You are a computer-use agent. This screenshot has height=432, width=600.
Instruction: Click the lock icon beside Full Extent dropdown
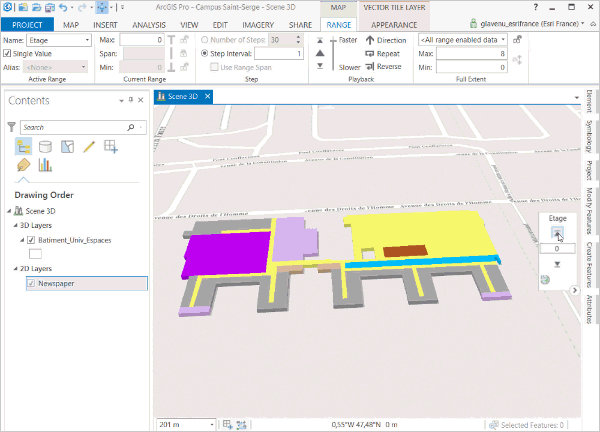[517, 39]
